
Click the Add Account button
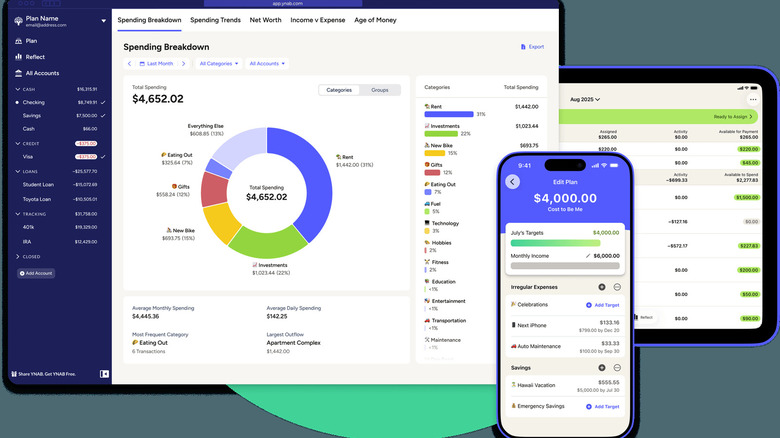click(x=36, y=273)
